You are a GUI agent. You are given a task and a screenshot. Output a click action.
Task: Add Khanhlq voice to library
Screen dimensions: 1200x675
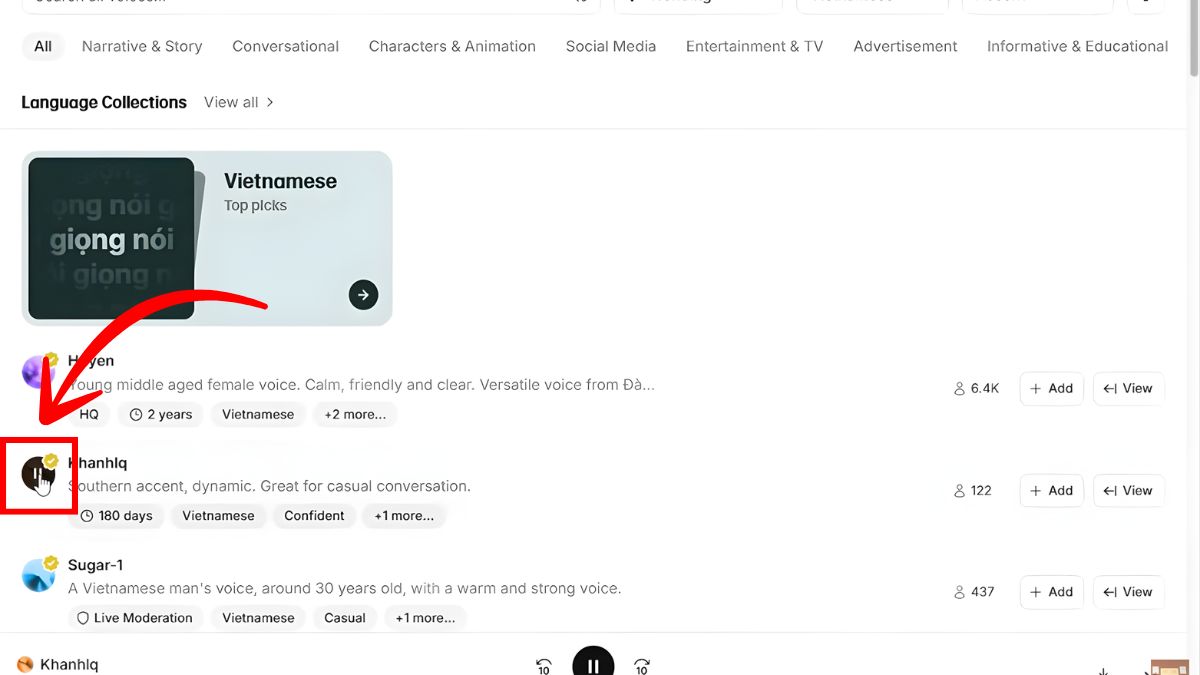point(1051,491)
